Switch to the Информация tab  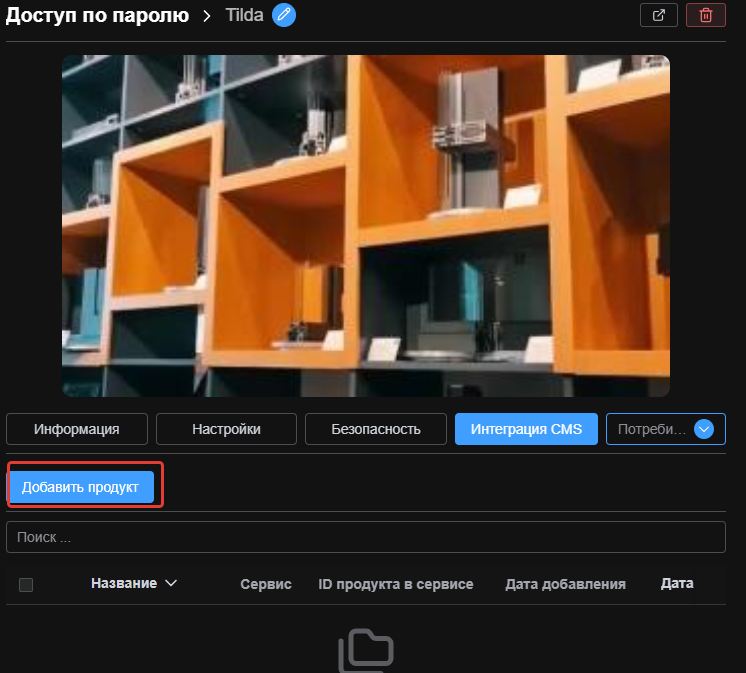[77, 429]
